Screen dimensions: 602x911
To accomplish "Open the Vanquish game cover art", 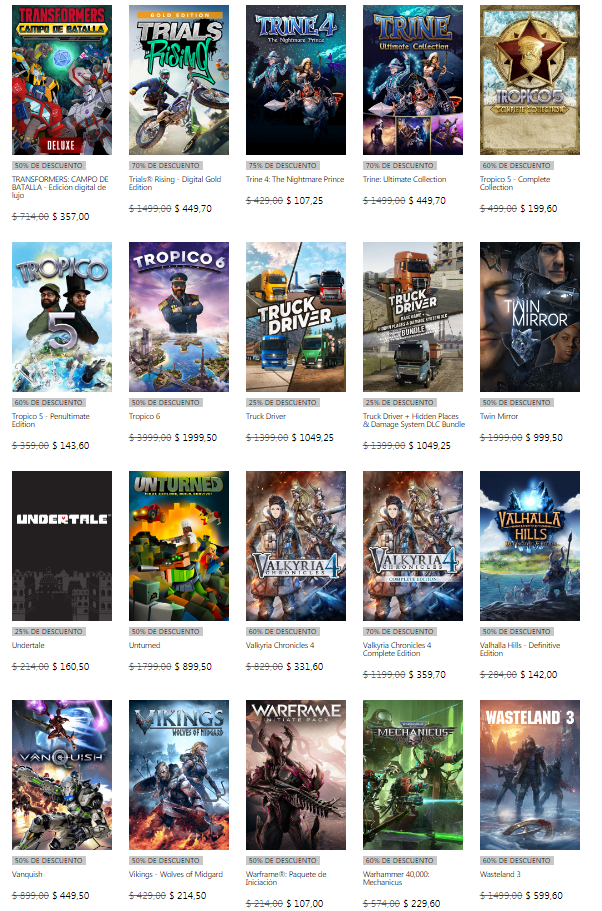I will pyautogui.click(x=62, y=775).
